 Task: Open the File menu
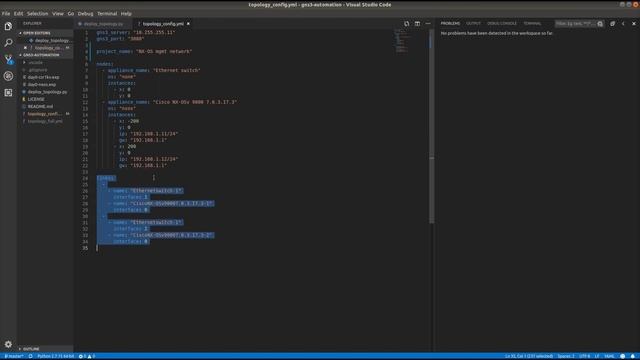6,13
